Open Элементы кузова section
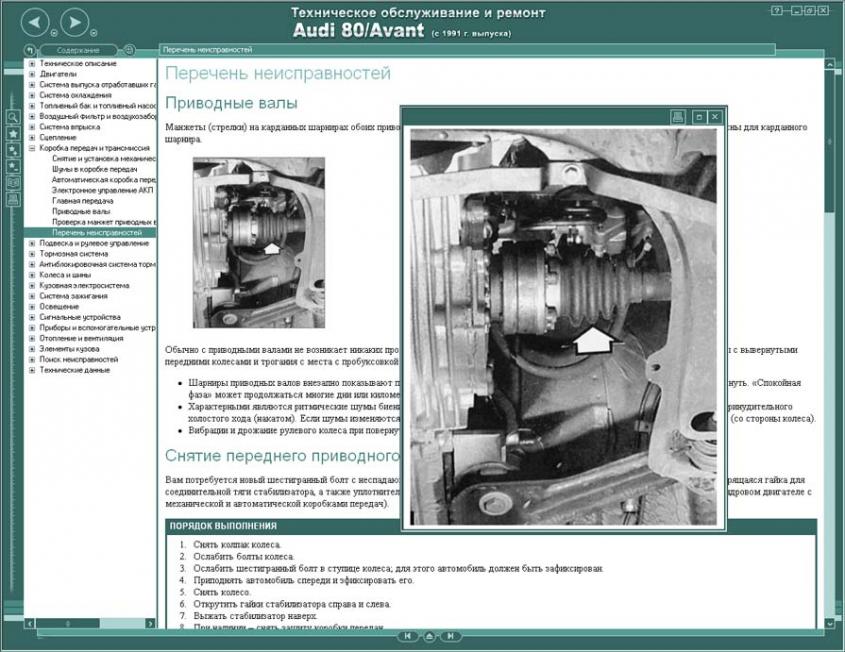Screen dimensions: 845x652 click(69, 349)
